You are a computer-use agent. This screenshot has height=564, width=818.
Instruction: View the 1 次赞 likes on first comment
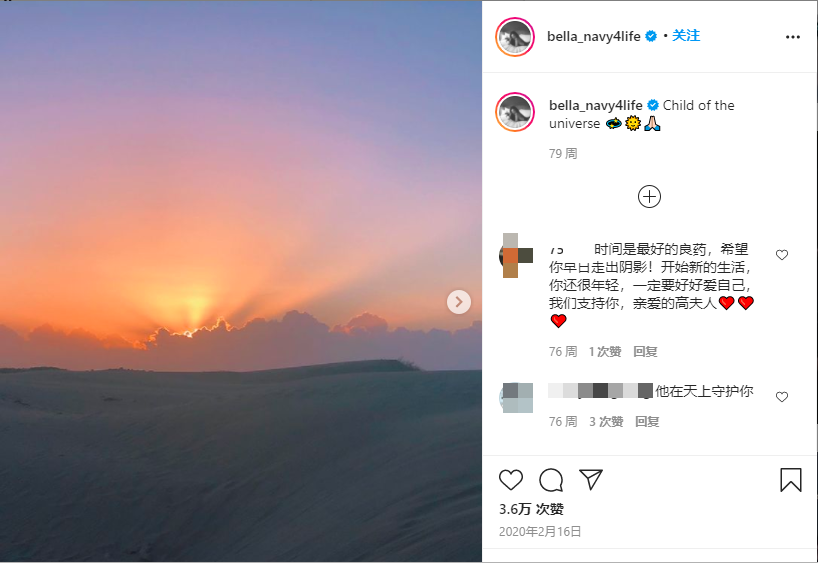pyautogui.click(x=605, y=352)
